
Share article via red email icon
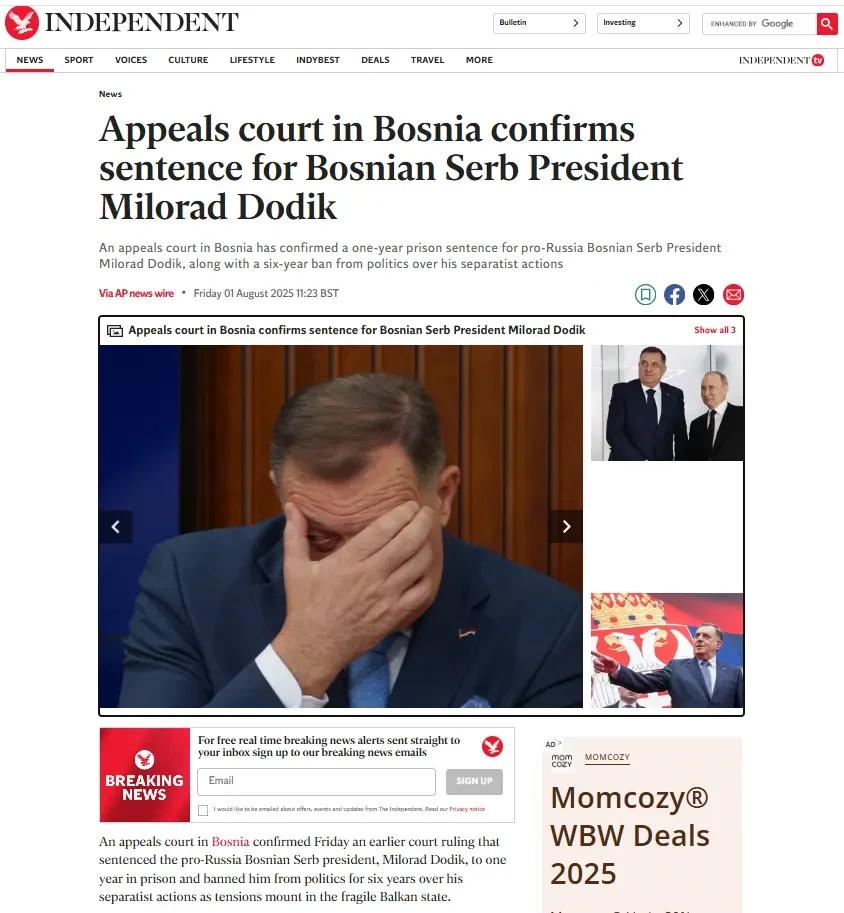pos(733,295)
